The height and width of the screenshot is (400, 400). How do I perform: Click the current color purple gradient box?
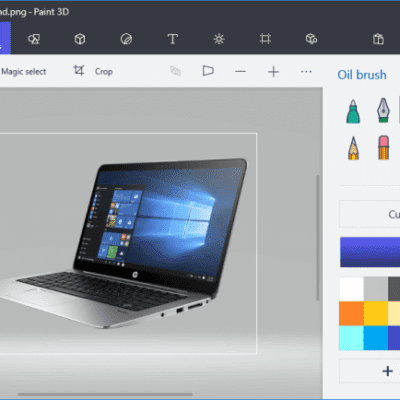click(x=370, y=252)
